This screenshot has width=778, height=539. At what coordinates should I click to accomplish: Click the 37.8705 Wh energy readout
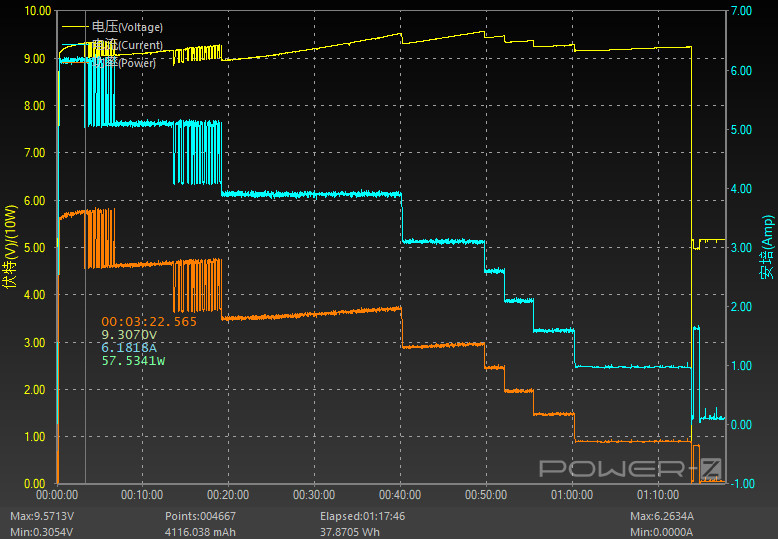pos(349,532)
